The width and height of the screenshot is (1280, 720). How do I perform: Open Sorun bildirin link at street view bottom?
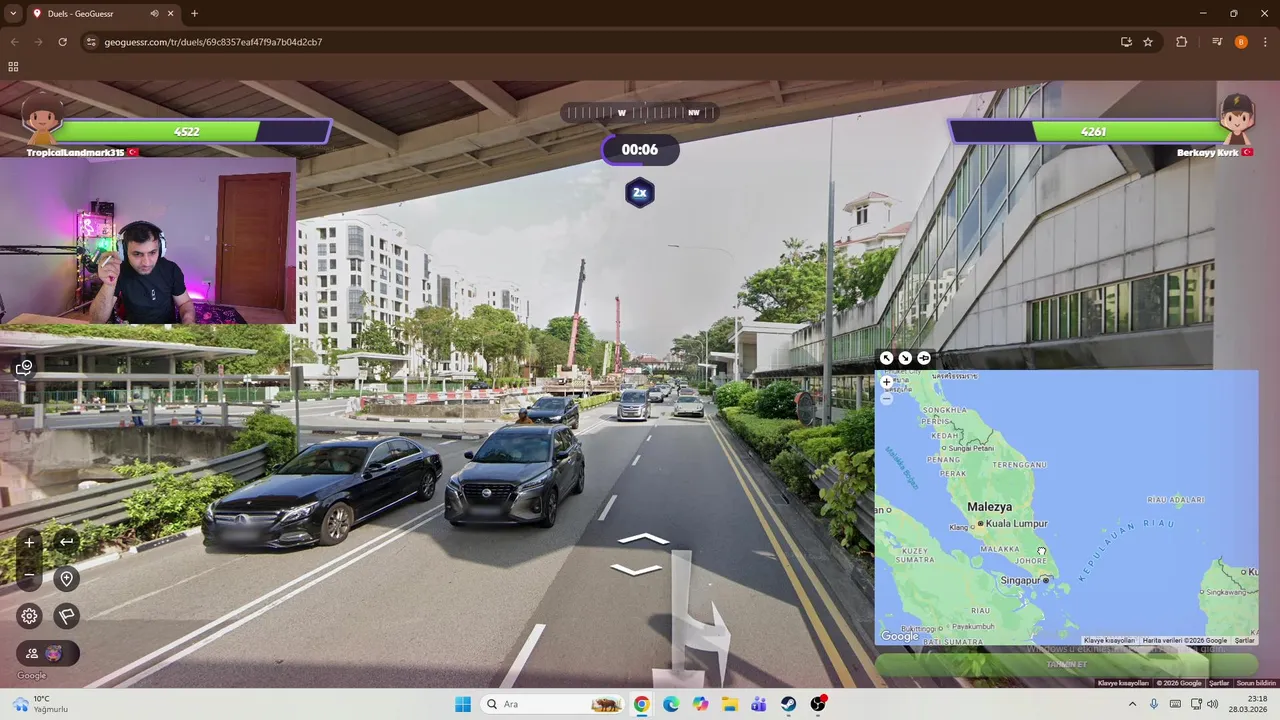coord(1256,683)
